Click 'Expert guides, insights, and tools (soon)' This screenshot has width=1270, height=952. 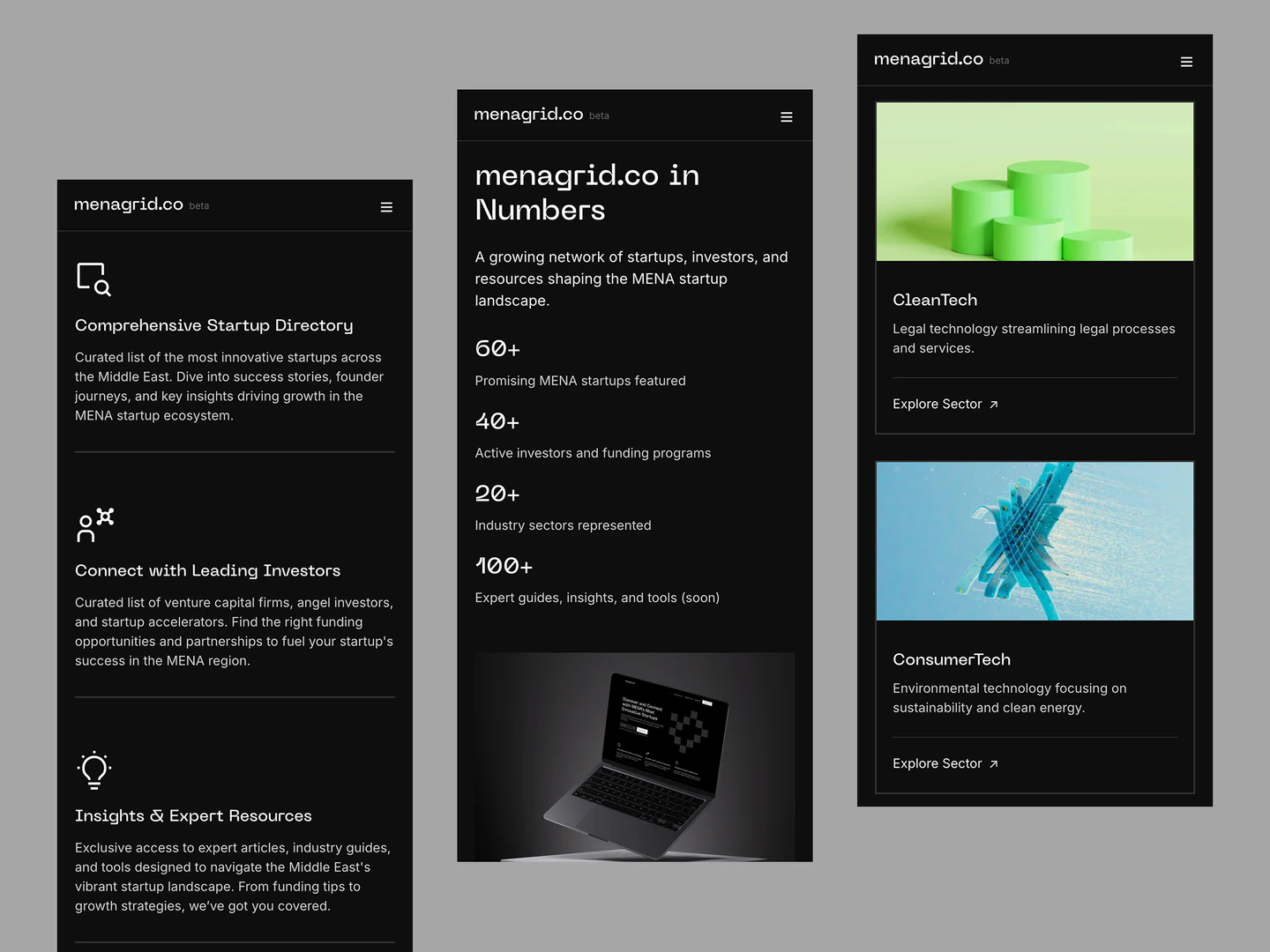click(x=597, y=598)
